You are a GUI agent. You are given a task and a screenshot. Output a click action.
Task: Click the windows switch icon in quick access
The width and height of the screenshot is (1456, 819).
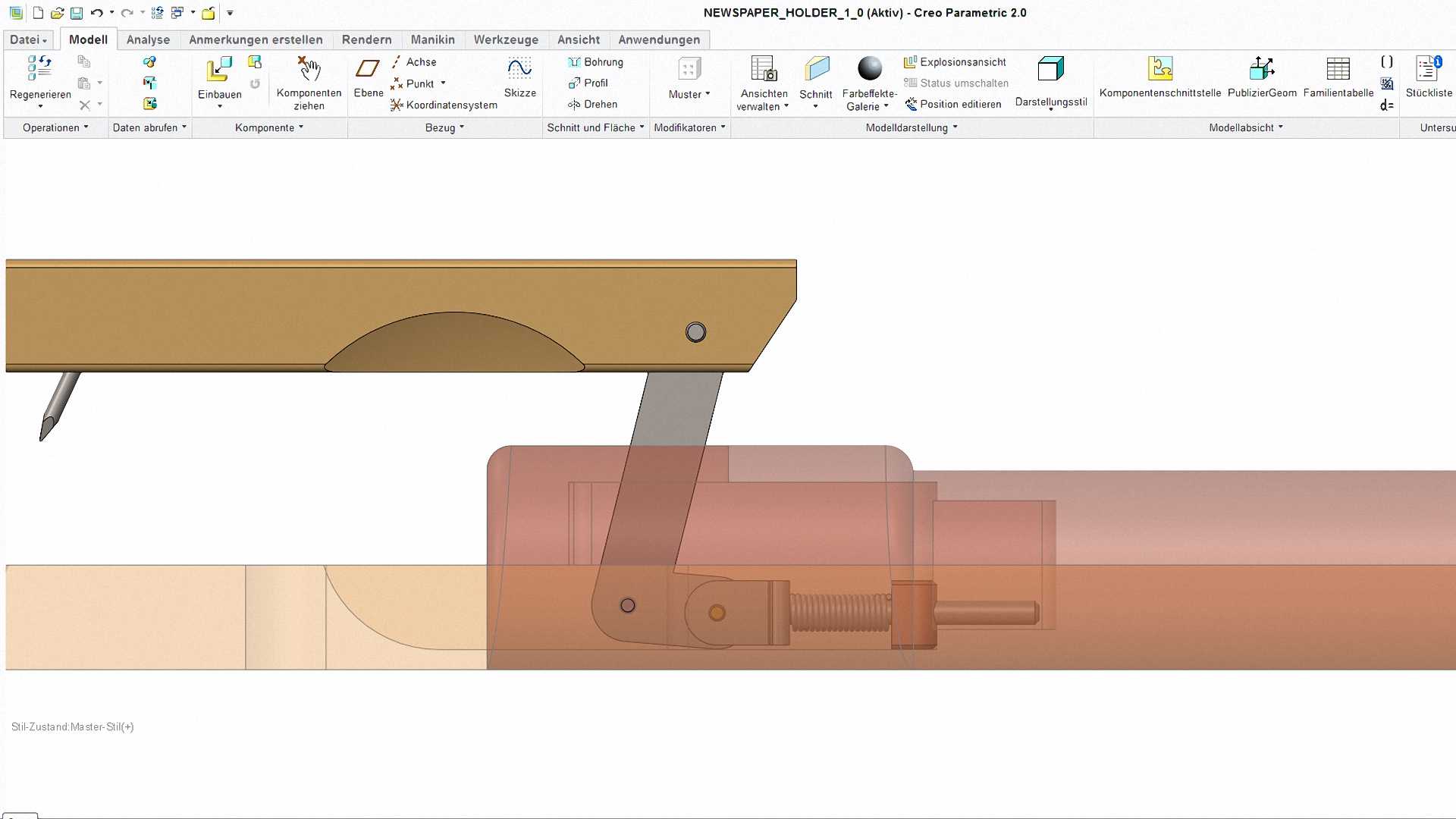coord(177,13)
